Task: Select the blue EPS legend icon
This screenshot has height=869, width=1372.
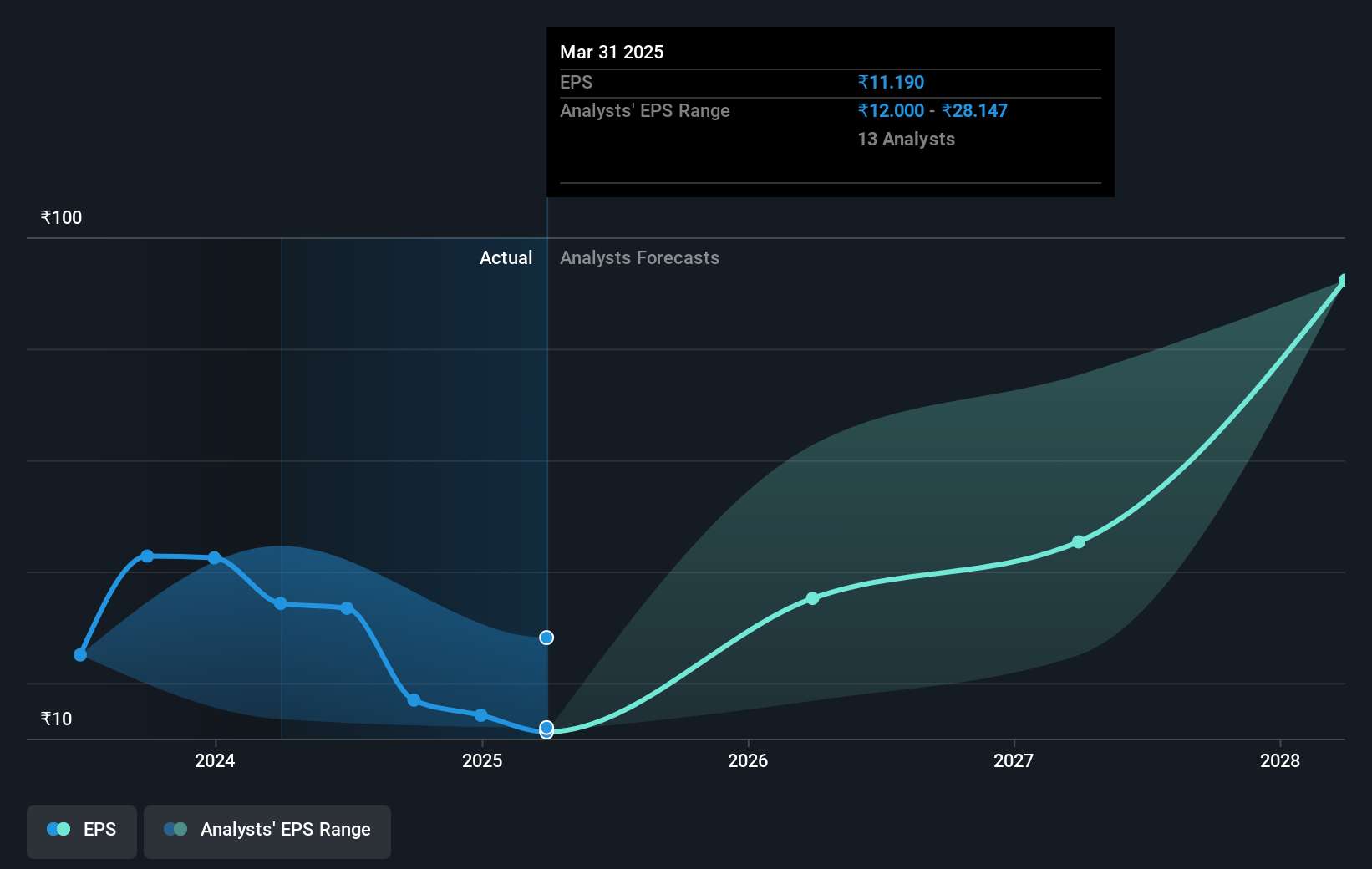Action: (x=58, y=829)
